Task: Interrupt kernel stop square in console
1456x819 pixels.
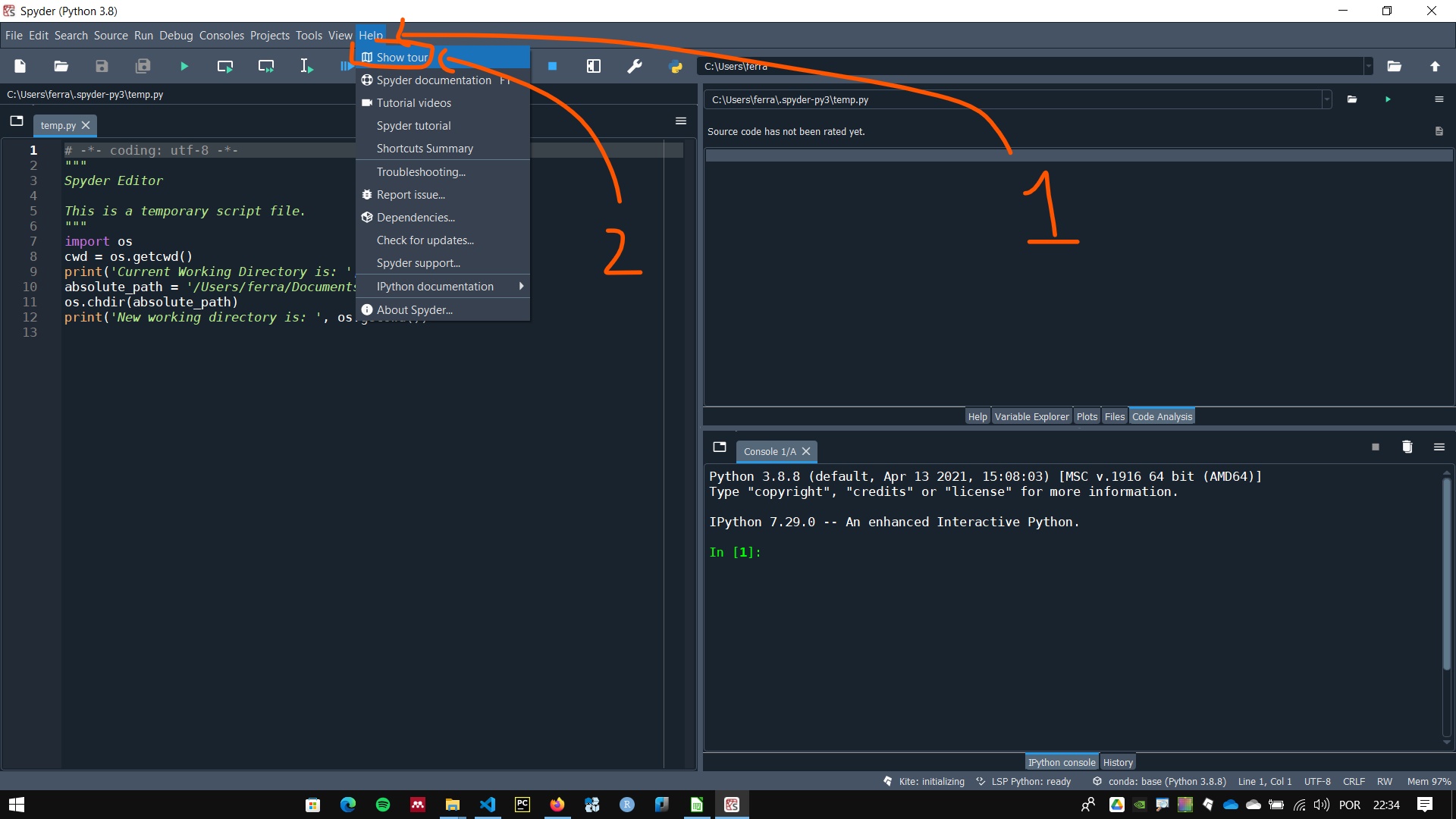Action: 1375,447
